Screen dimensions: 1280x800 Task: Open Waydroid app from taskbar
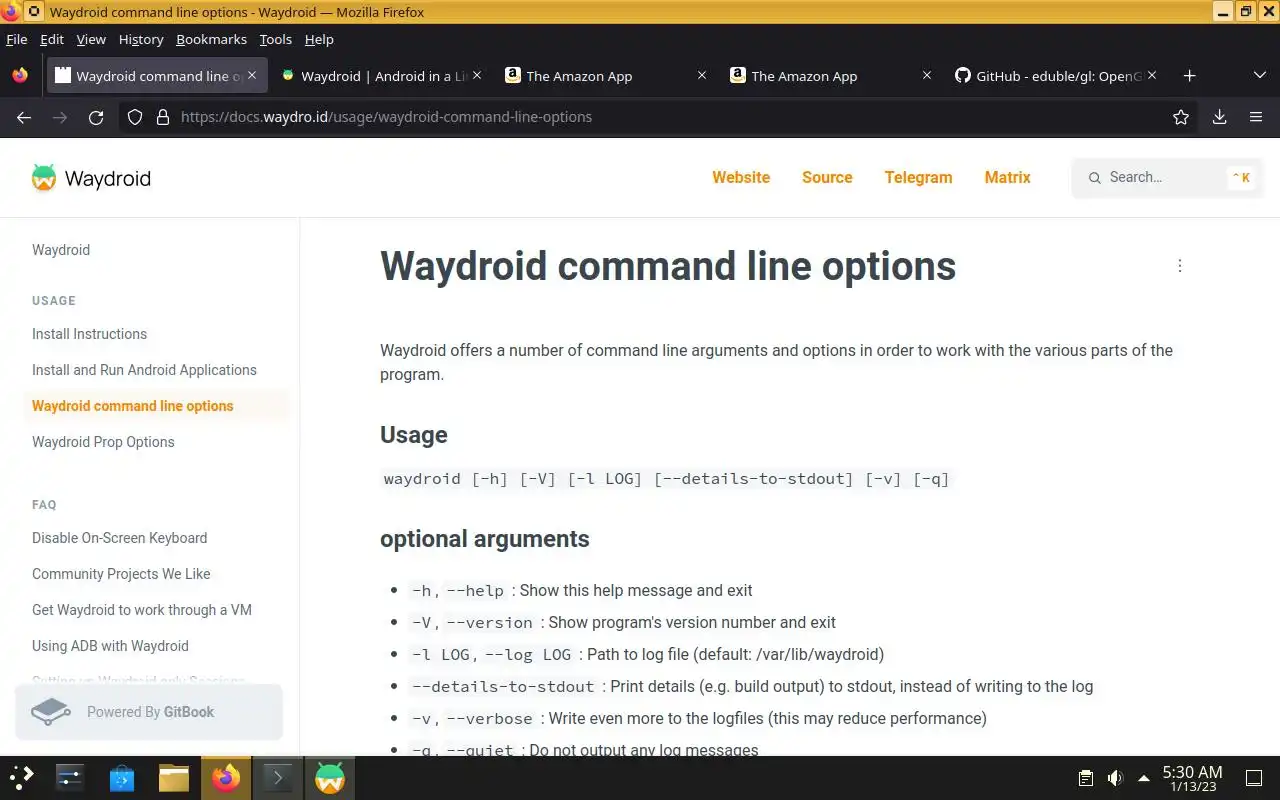point(330,778)
